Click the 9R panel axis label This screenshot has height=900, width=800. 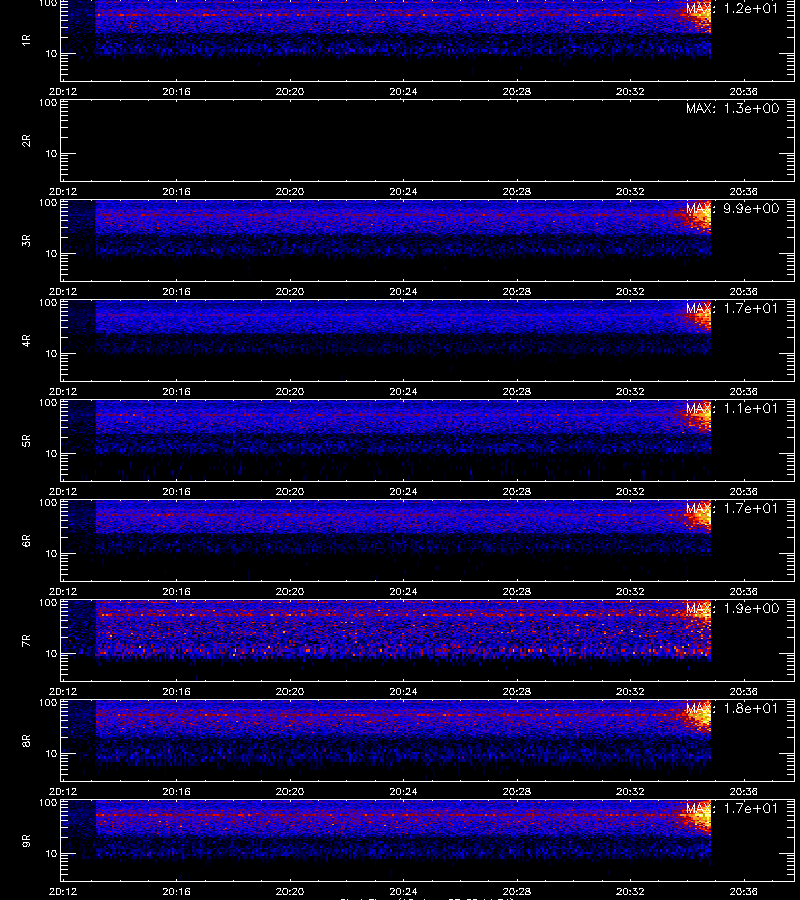[x=26, y=840]
